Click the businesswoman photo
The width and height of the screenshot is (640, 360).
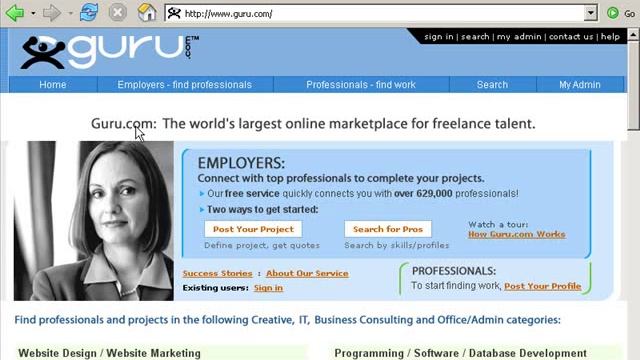coord(94,221)
